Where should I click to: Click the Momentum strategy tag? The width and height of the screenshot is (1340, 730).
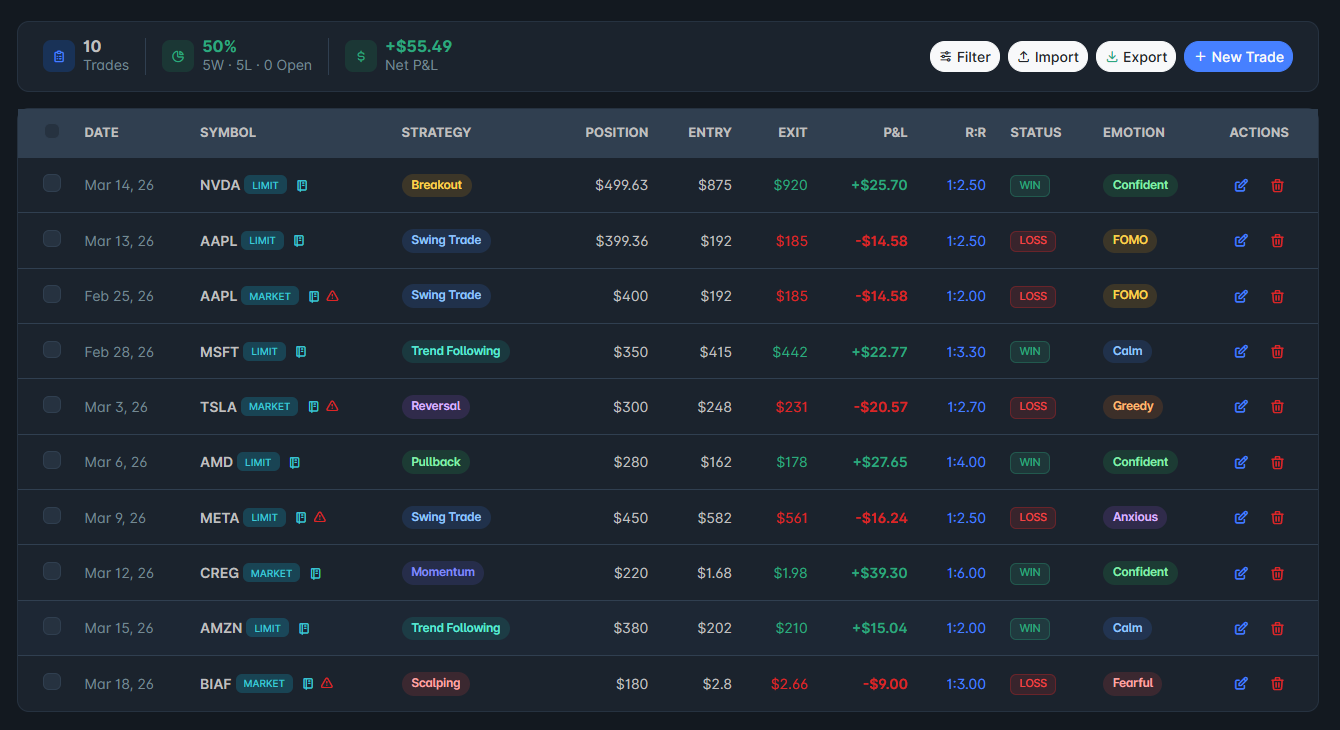point(443,572)
